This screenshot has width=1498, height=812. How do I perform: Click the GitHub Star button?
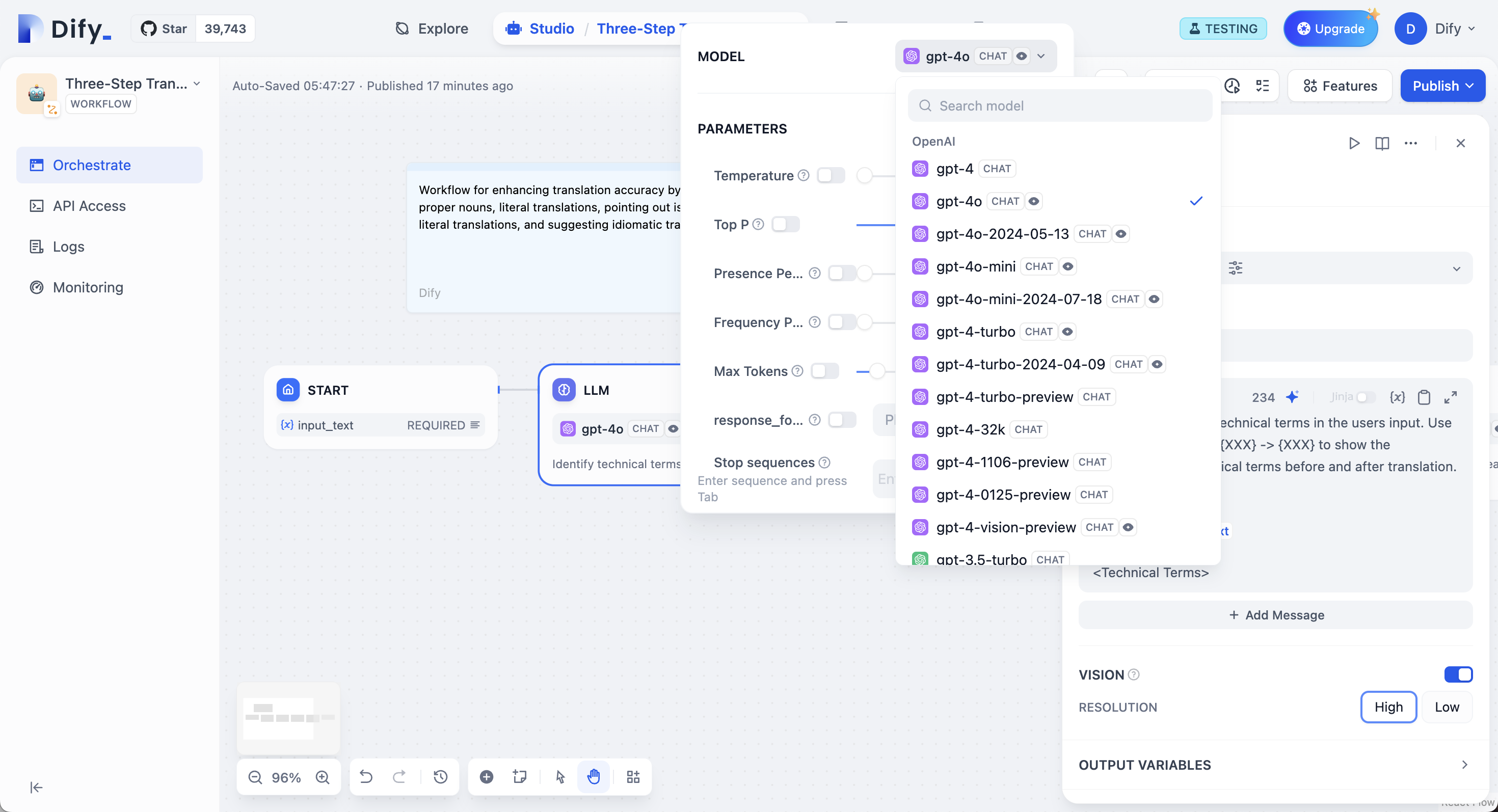coord(164,29)
